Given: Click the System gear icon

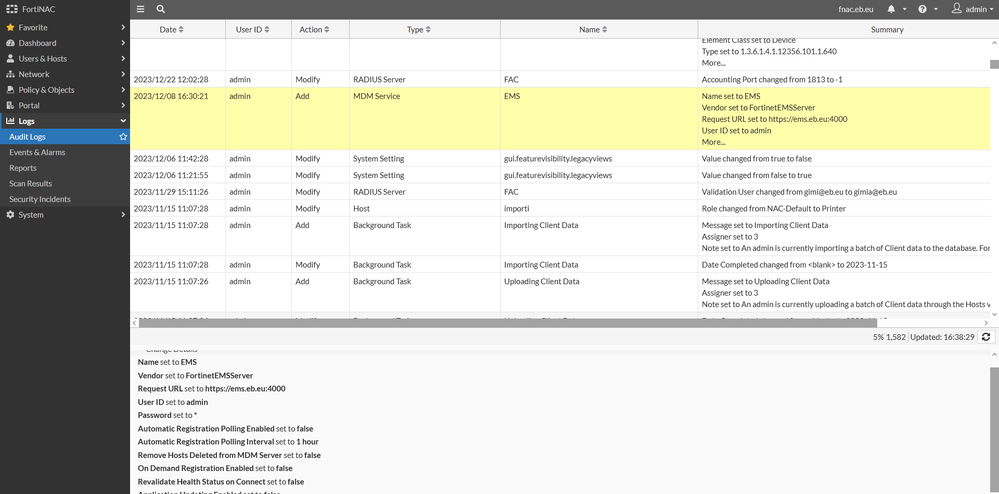Looking at the screenshot, I should coord(11,214).
